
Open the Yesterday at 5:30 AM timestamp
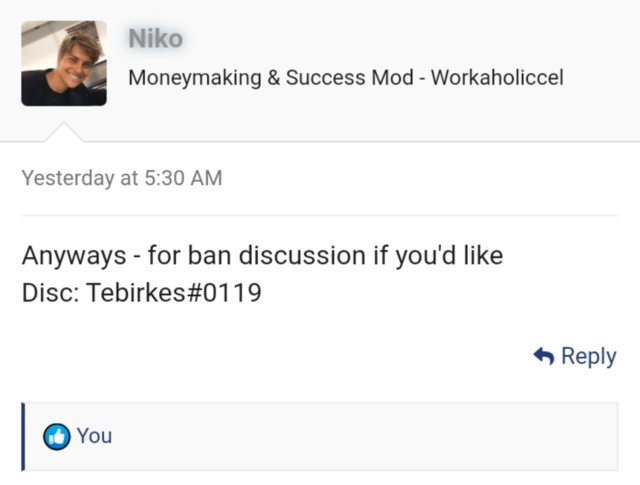pyautogui.click(x=121, y=178)
